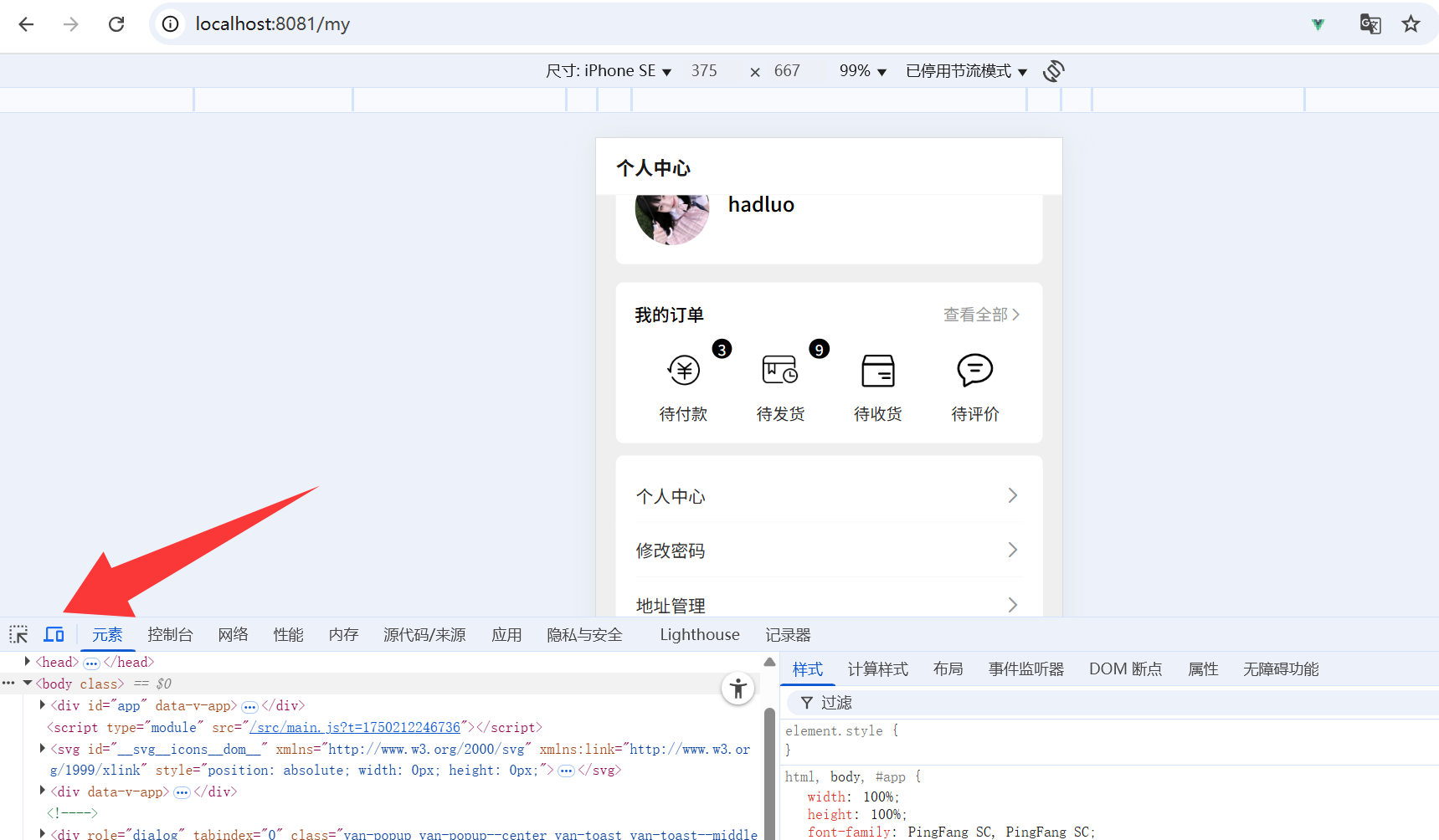
Task: Switch to the 内存 tab
Action: (343, 635)
